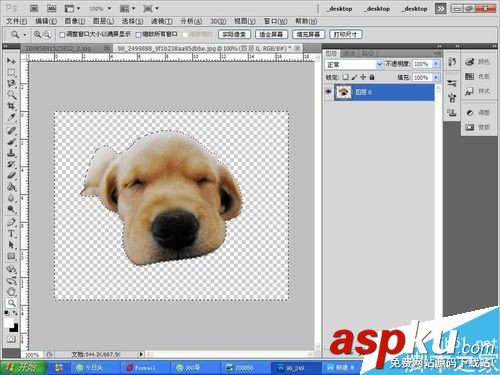Hide layer 图层 0 with eye icon

tap(329, 91)
